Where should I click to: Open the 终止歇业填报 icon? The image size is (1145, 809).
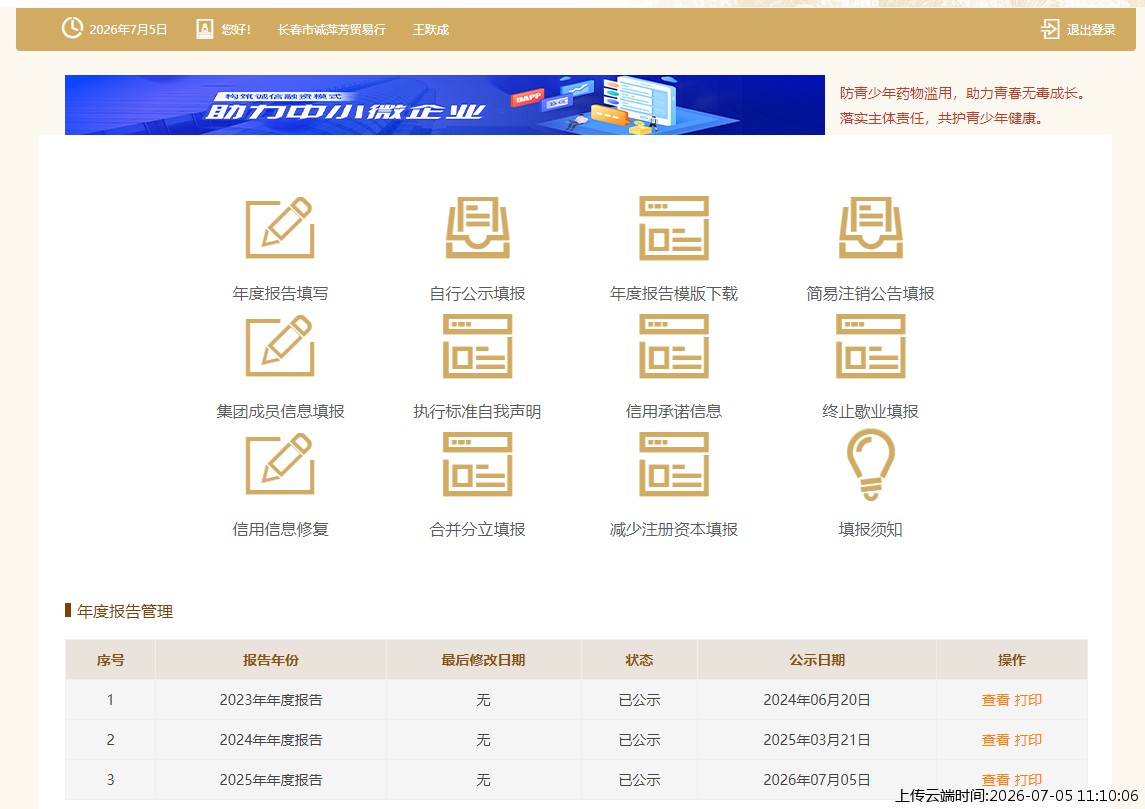pyautogui.click(x=870, y=346)
